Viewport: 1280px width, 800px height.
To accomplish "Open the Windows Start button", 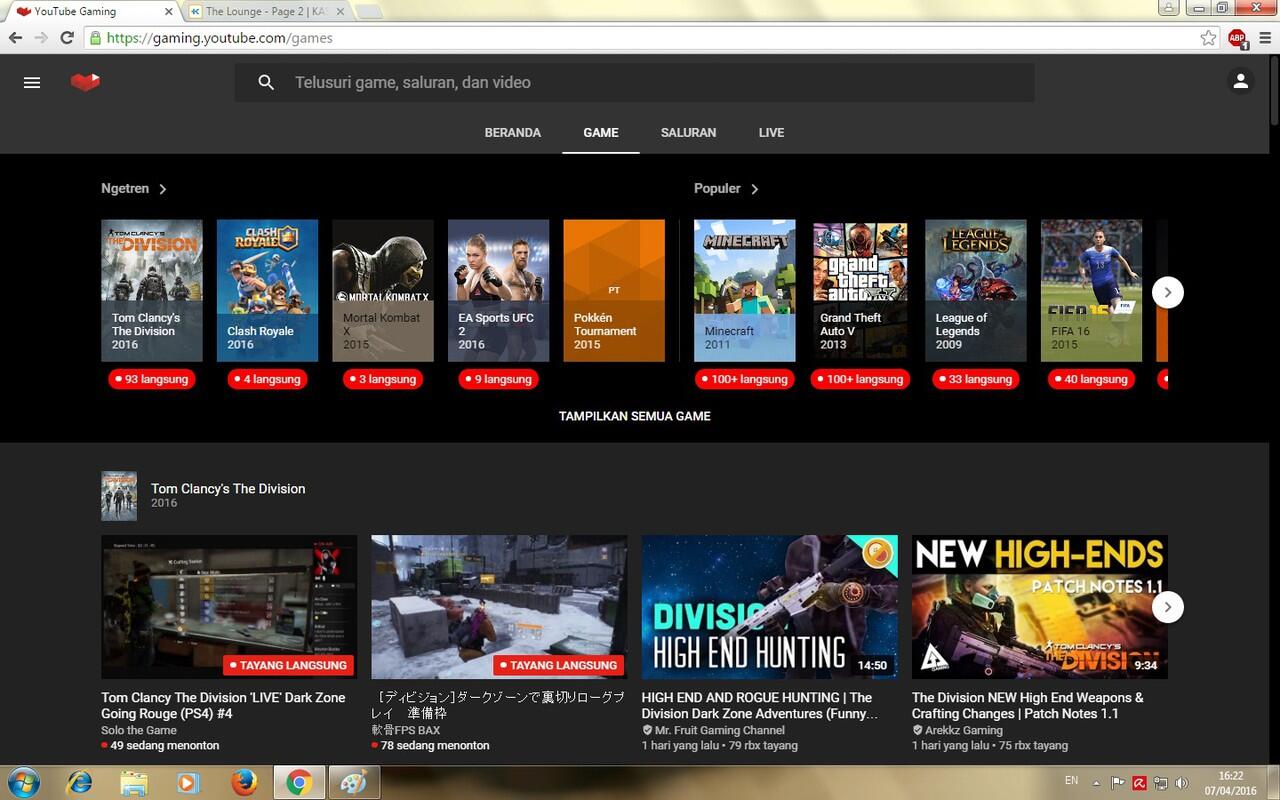I will pos(23,782).
